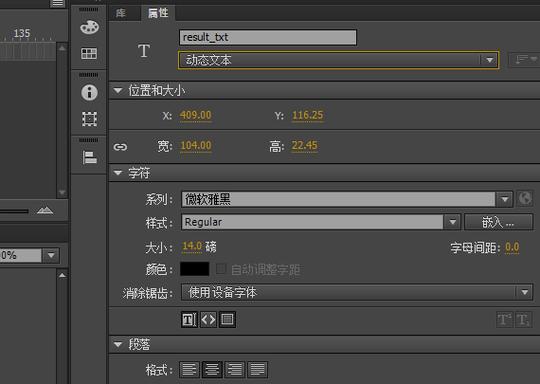Toggle render text as HTML button

[208, 320]
